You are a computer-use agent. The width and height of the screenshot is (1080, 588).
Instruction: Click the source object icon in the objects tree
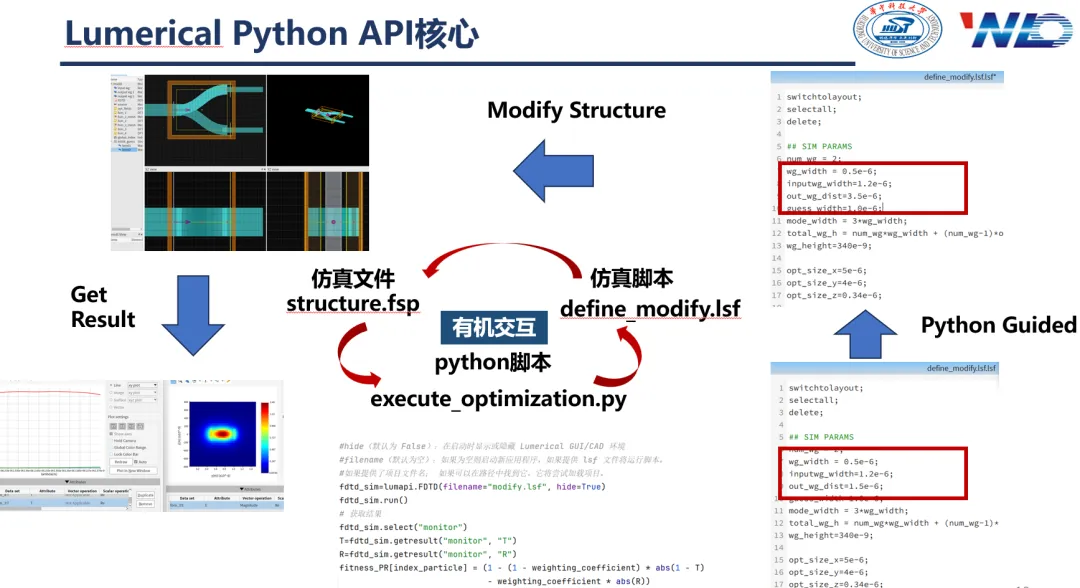pyautogui.click(x=117, y=104)
